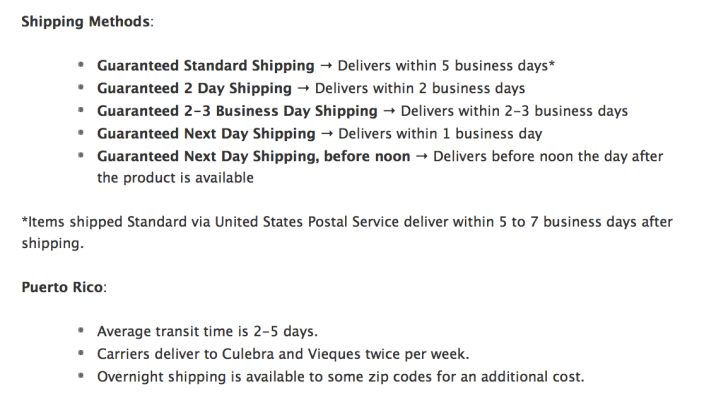Select Guaranteed 2-3 Business Day Shipping label
This screenshot has width=704, height=408.
tap(237, 111)
